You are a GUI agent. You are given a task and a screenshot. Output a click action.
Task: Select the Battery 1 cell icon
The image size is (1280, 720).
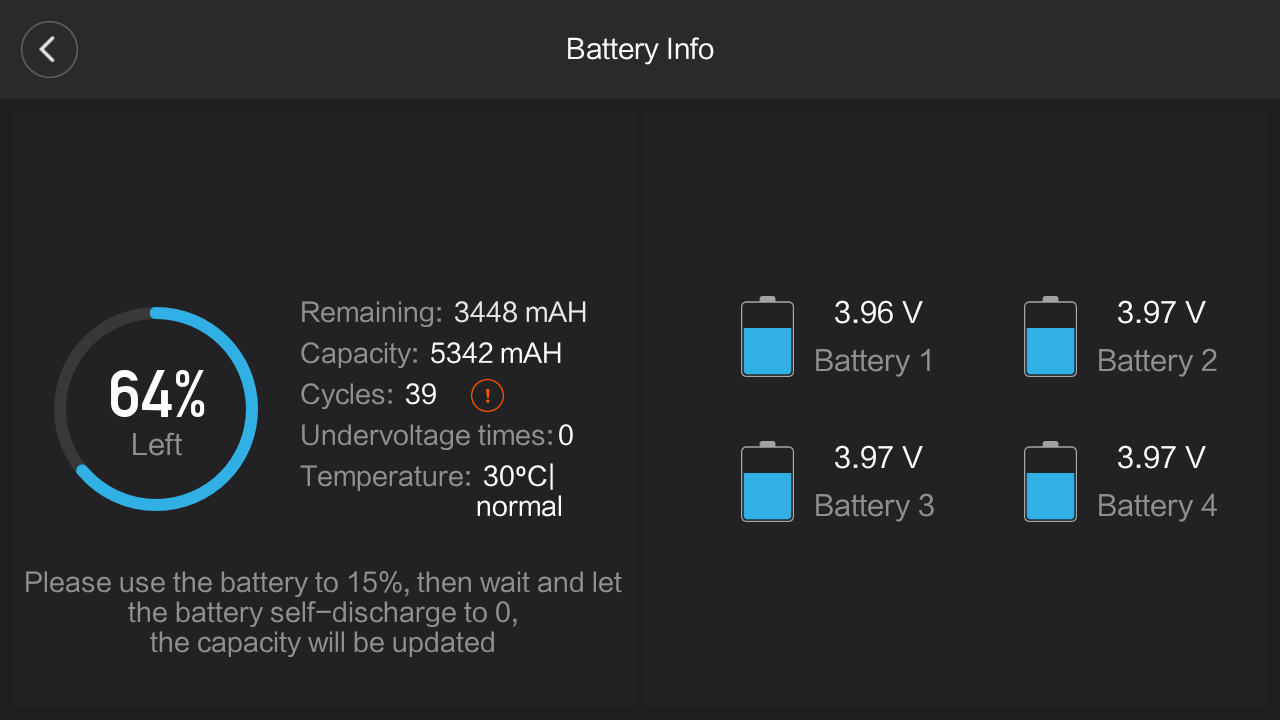click(x=767, y=338)
